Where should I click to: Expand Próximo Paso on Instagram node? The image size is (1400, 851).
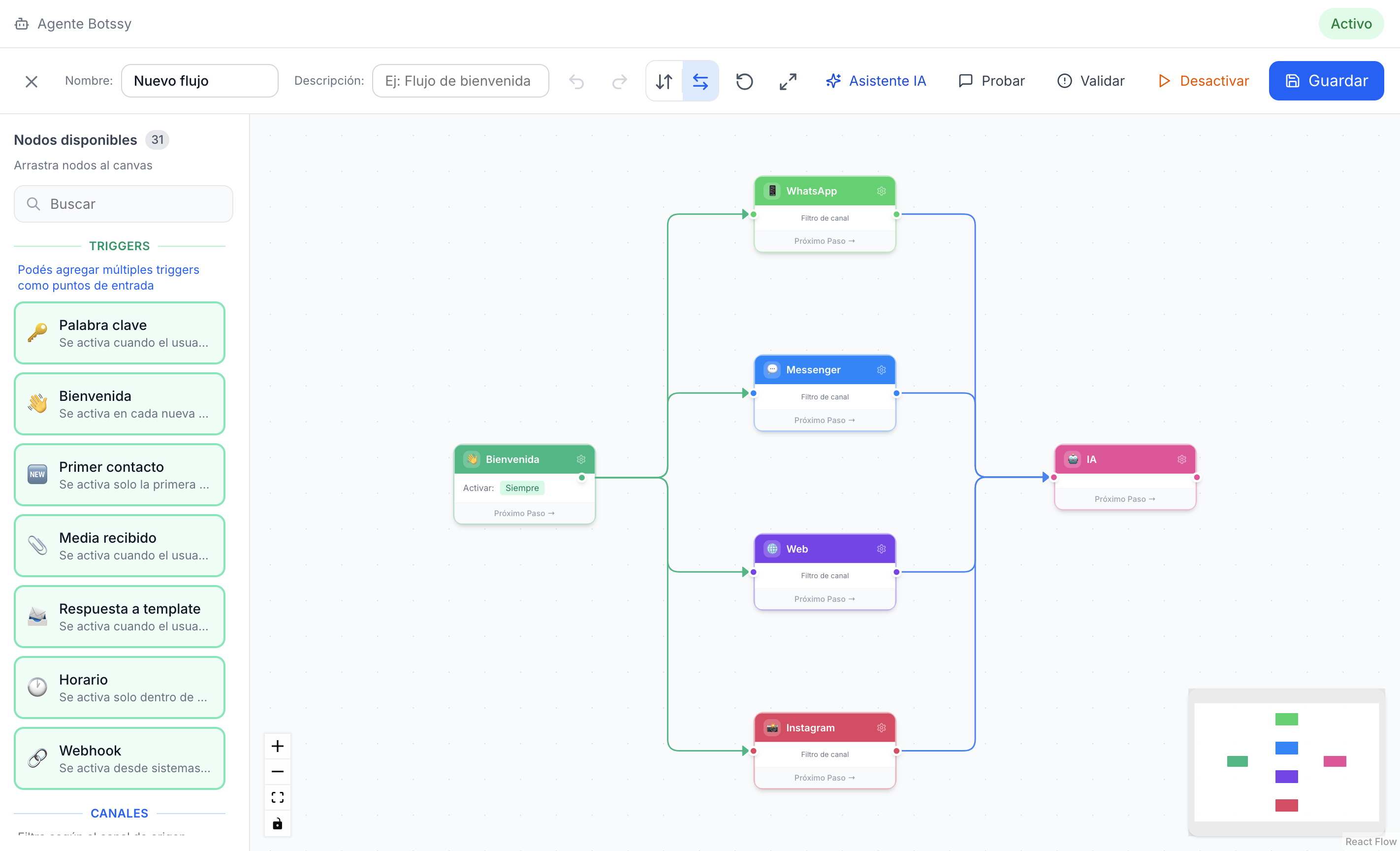pyautogui.click(x=824, y=778)
